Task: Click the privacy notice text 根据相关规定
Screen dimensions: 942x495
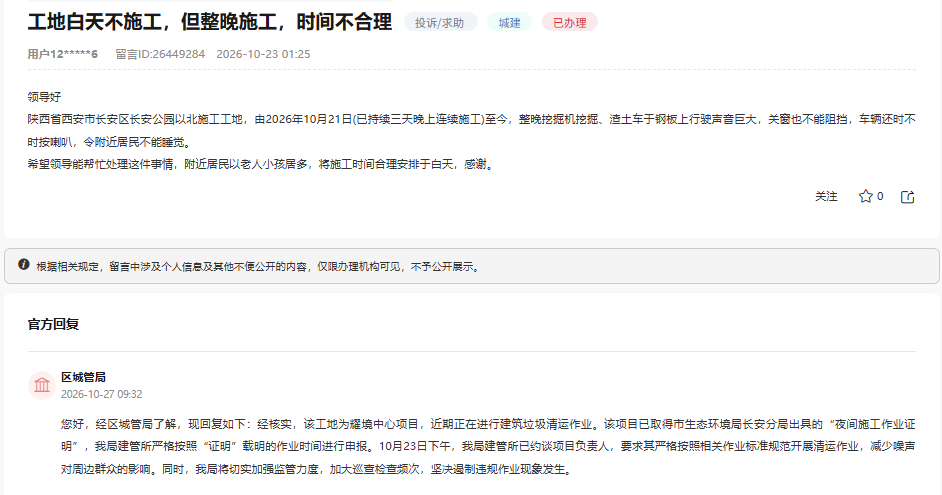Action: coord(258,267)
